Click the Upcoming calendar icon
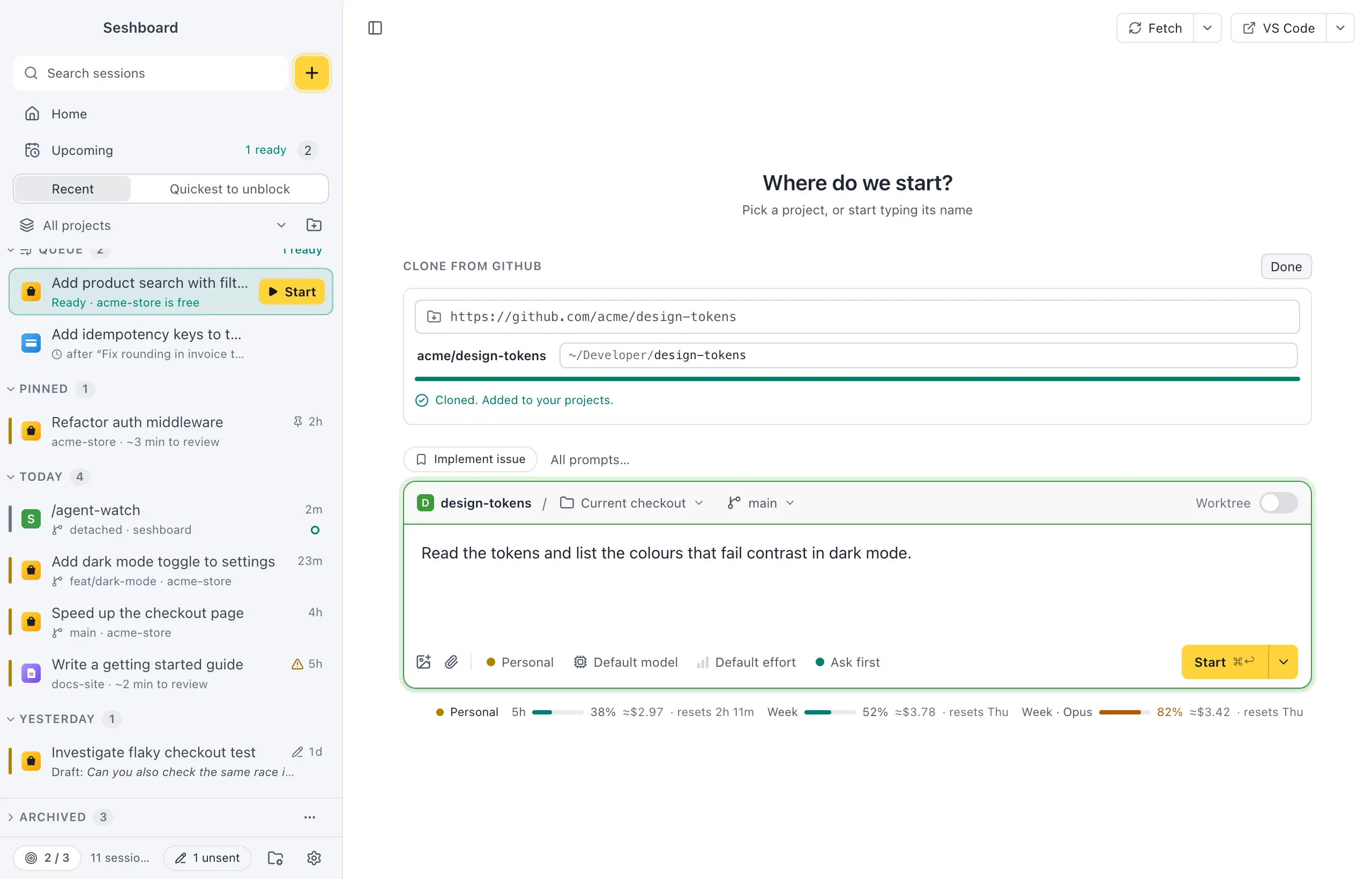The width and height of the screenshot is (1372, 879). click(x=33, y=150)
